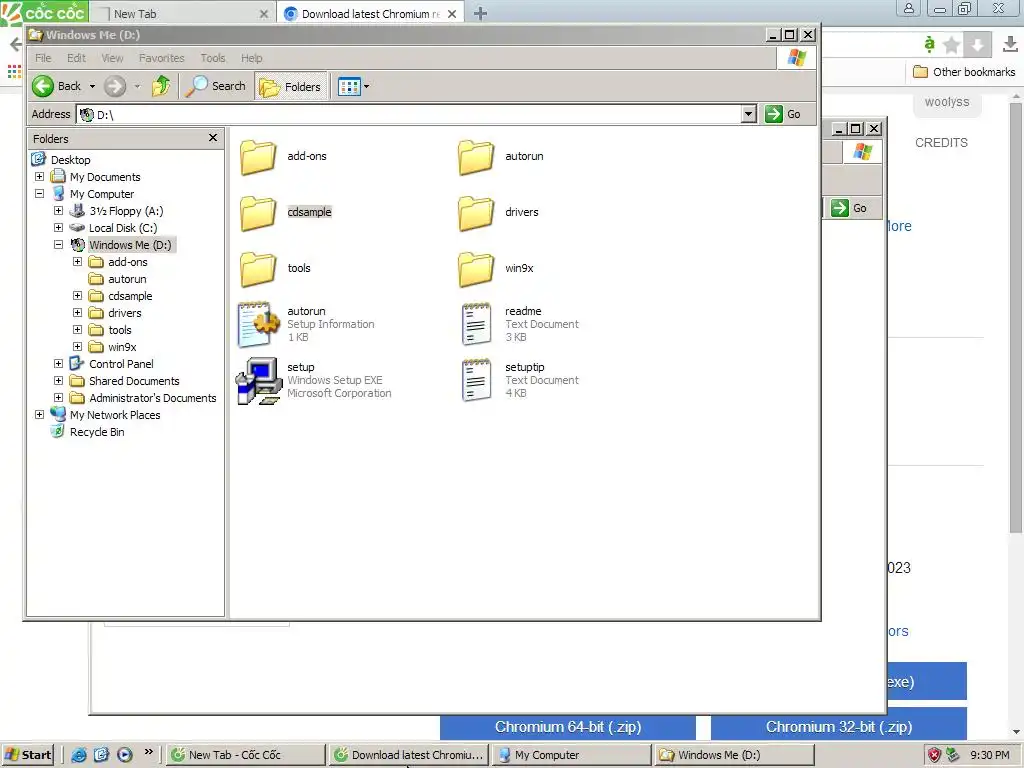Image resolution: width=1024 pixels, height=768 pixels.
Task: Expand My Network Places tree node
Action: (x=39, y=415)
